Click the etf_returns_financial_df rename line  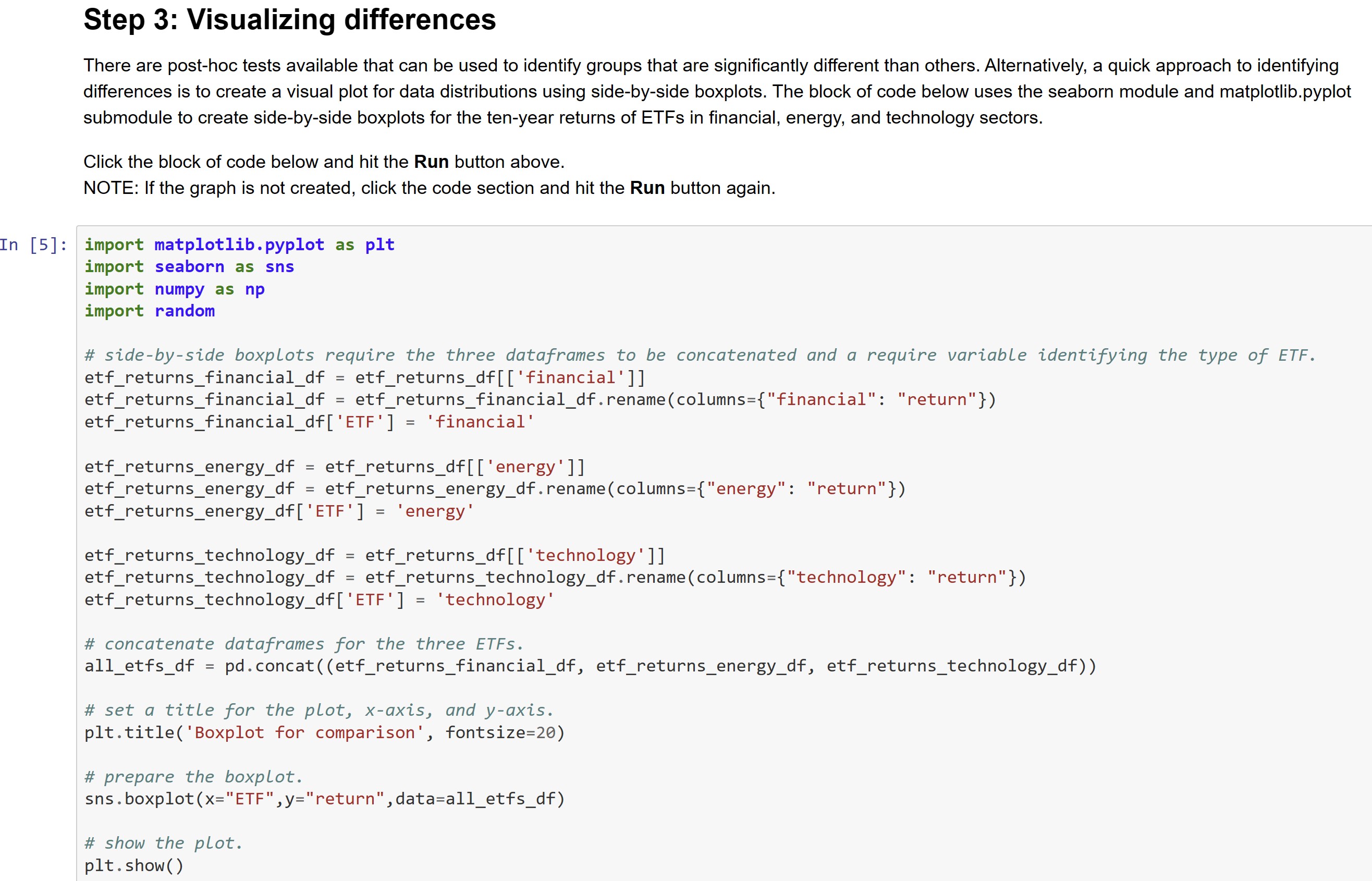pos(540,400)
